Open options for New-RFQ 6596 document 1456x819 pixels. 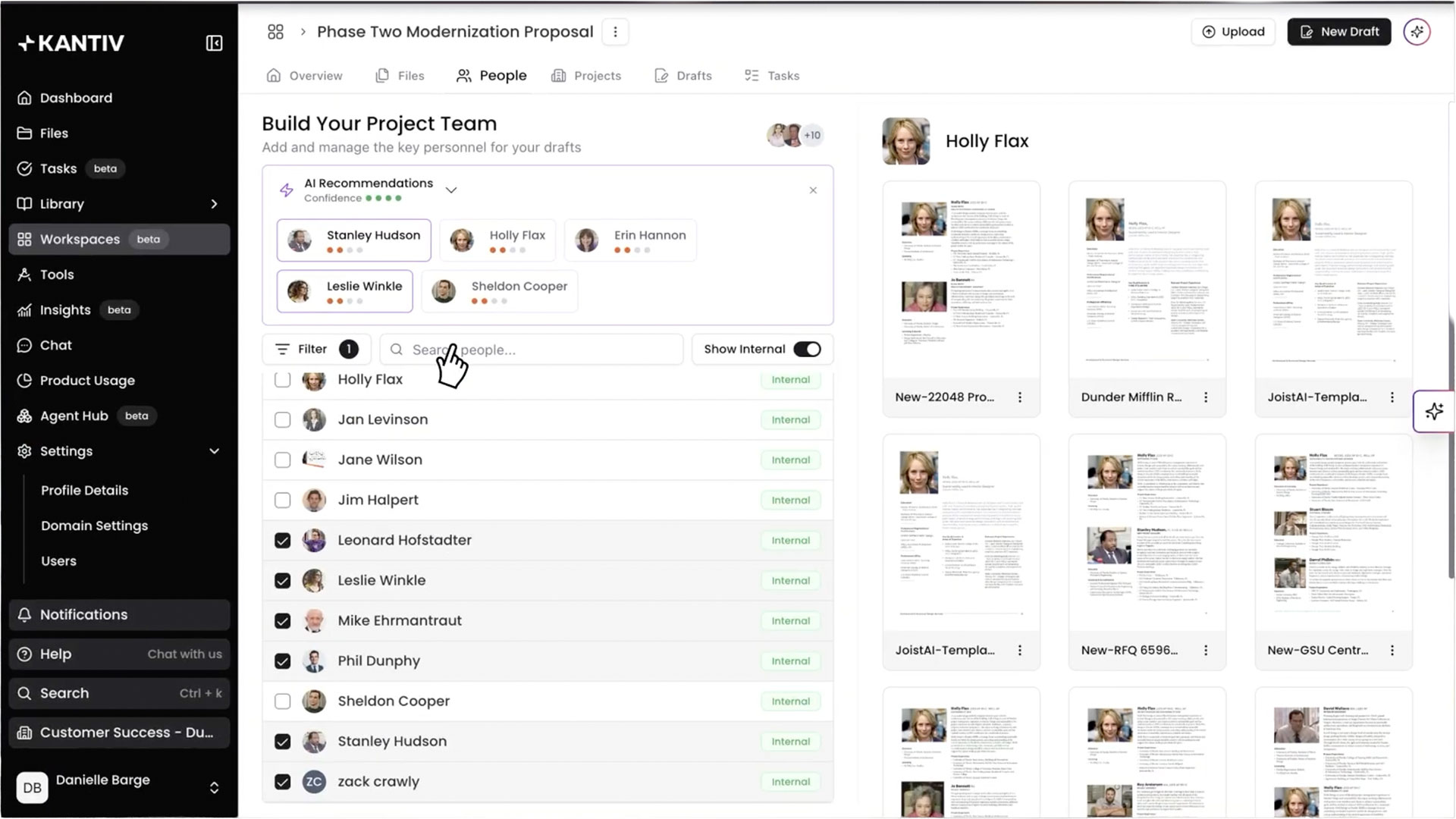pos(1206,651)
